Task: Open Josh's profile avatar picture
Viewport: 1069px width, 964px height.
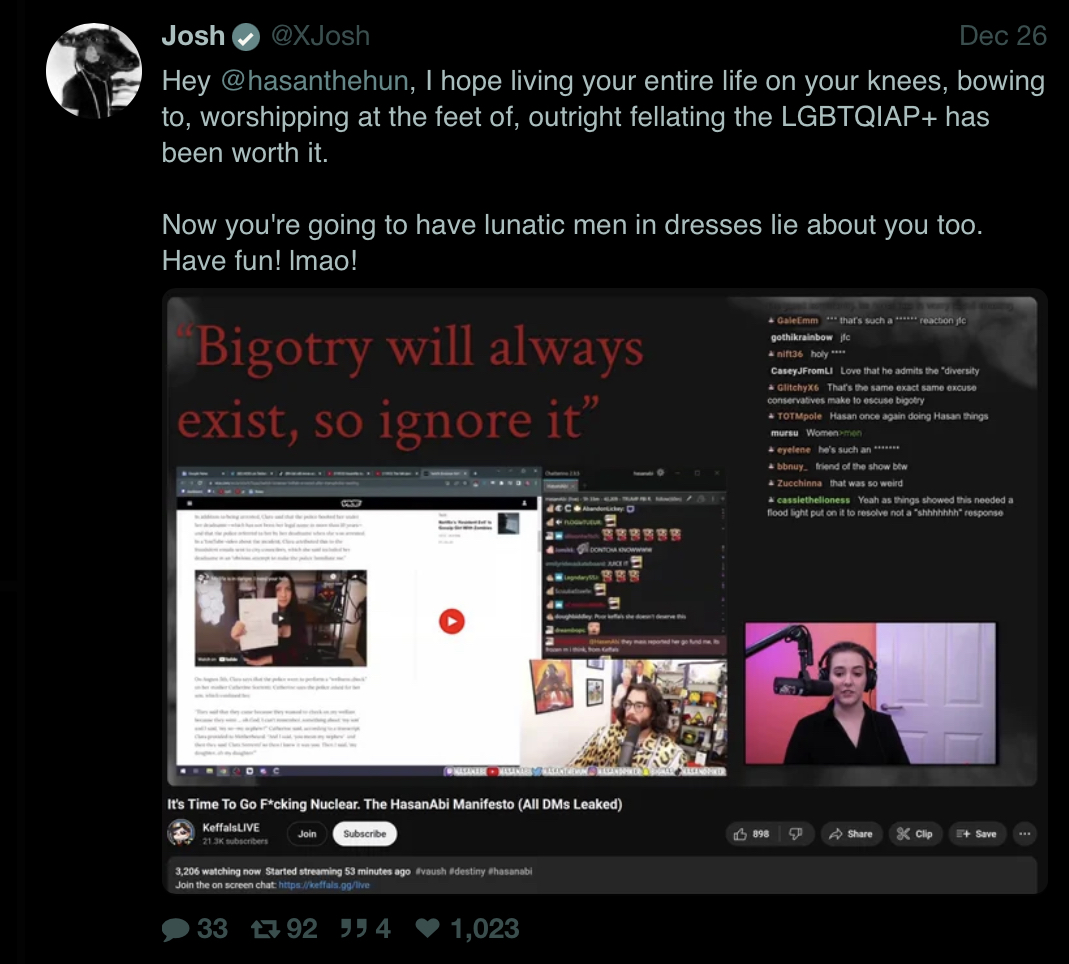Action: [94, 71]
